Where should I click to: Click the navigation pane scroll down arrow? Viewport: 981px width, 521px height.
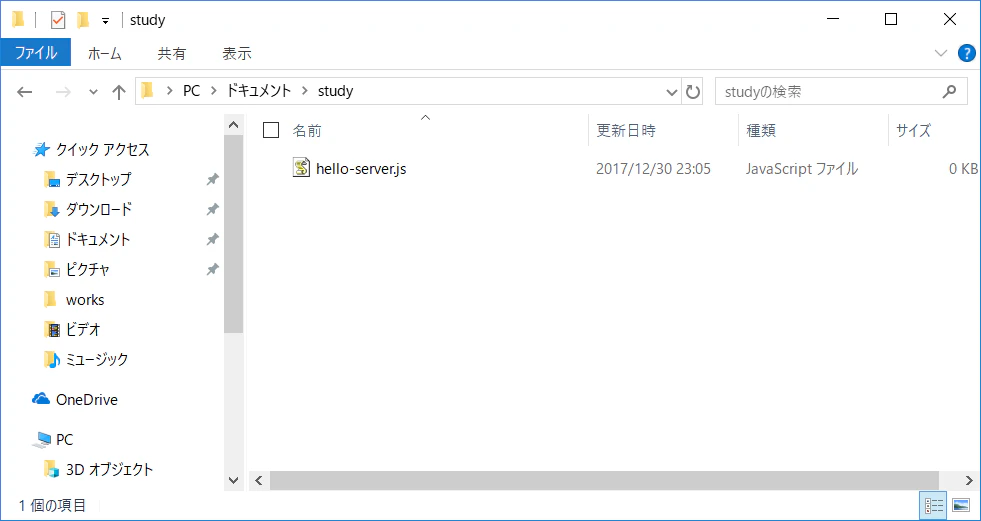point(233,481)
